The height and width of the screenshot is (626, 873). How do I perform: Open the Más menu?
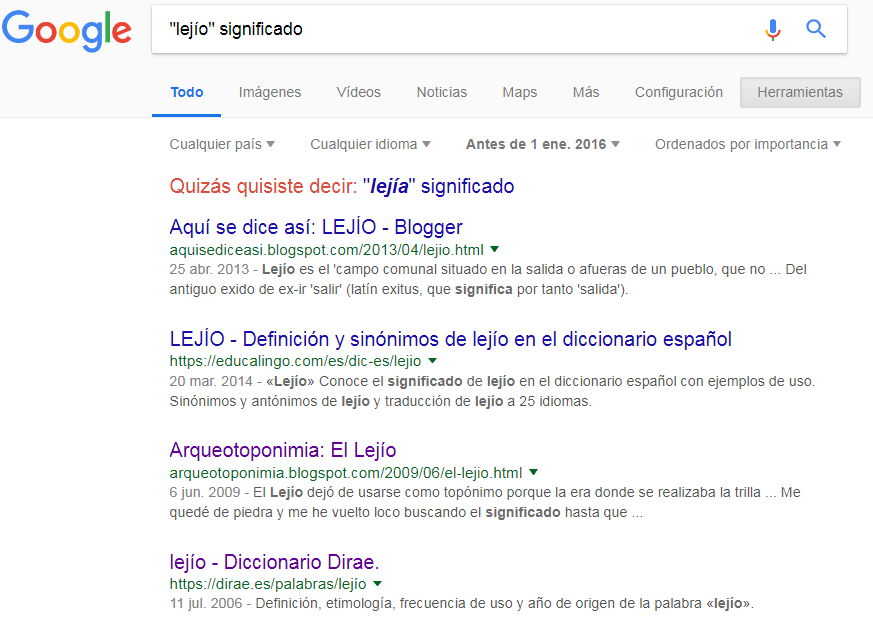[586, 92]
